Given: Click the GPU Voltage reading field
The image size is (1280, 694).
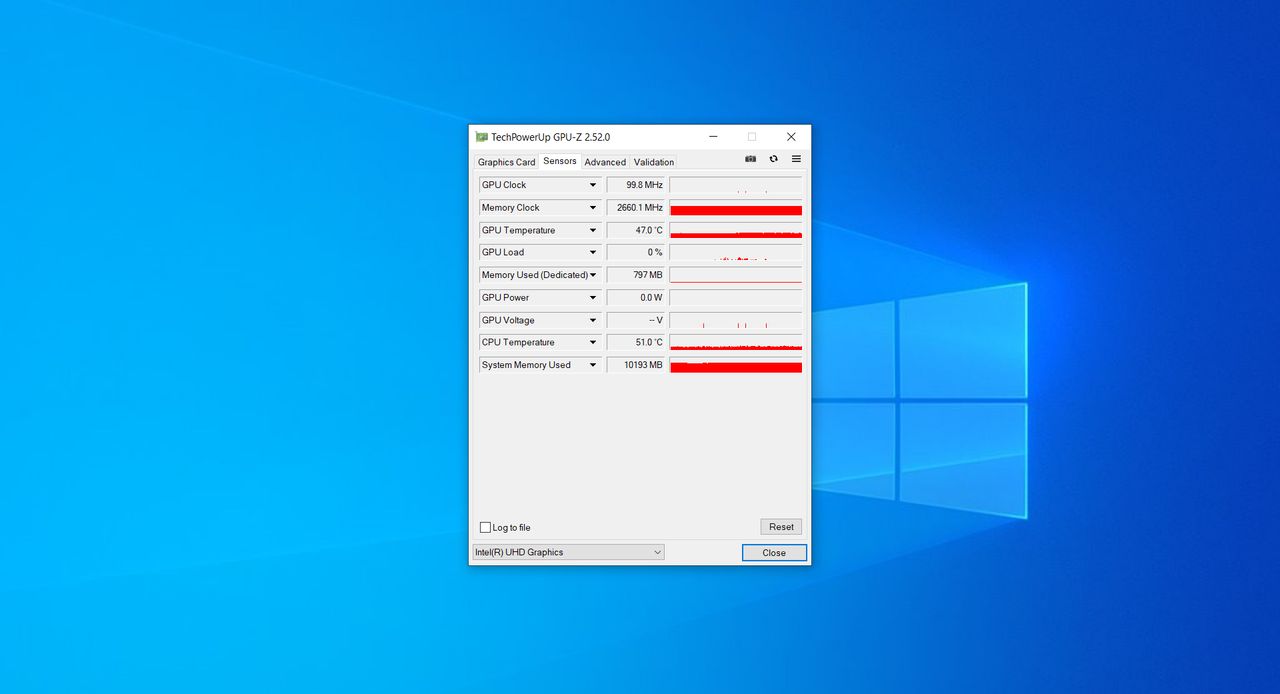Looking at the screenshot, I should [636, 320].
